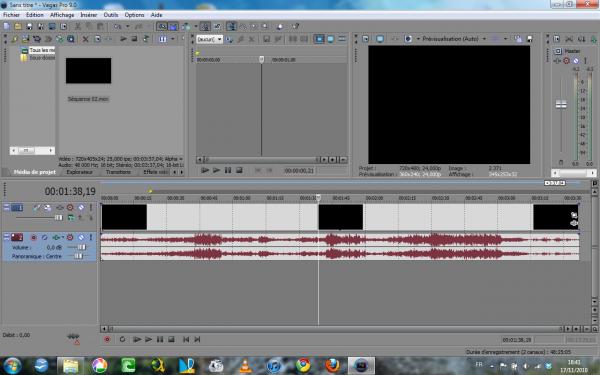Image resolution: width=600 pixels, height=375 pixels.
Task: Click the Media properties icon in the project media toolbar
Action: pos(98,39)
